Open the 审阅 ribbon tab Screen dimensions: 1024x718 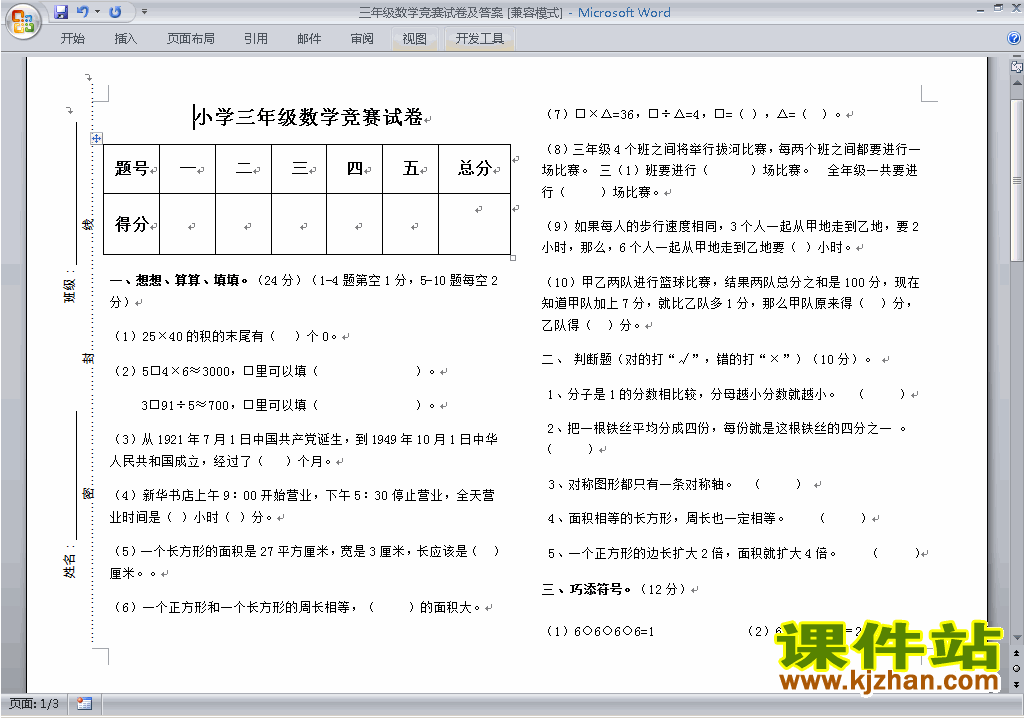click(362, 39)
